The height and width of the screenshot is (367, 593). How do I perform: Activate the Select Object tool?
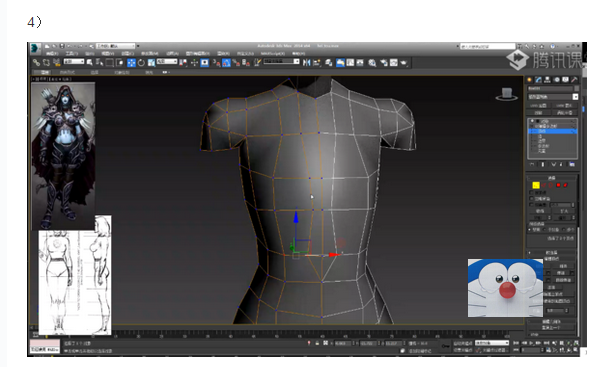click(x=90, y=62)
